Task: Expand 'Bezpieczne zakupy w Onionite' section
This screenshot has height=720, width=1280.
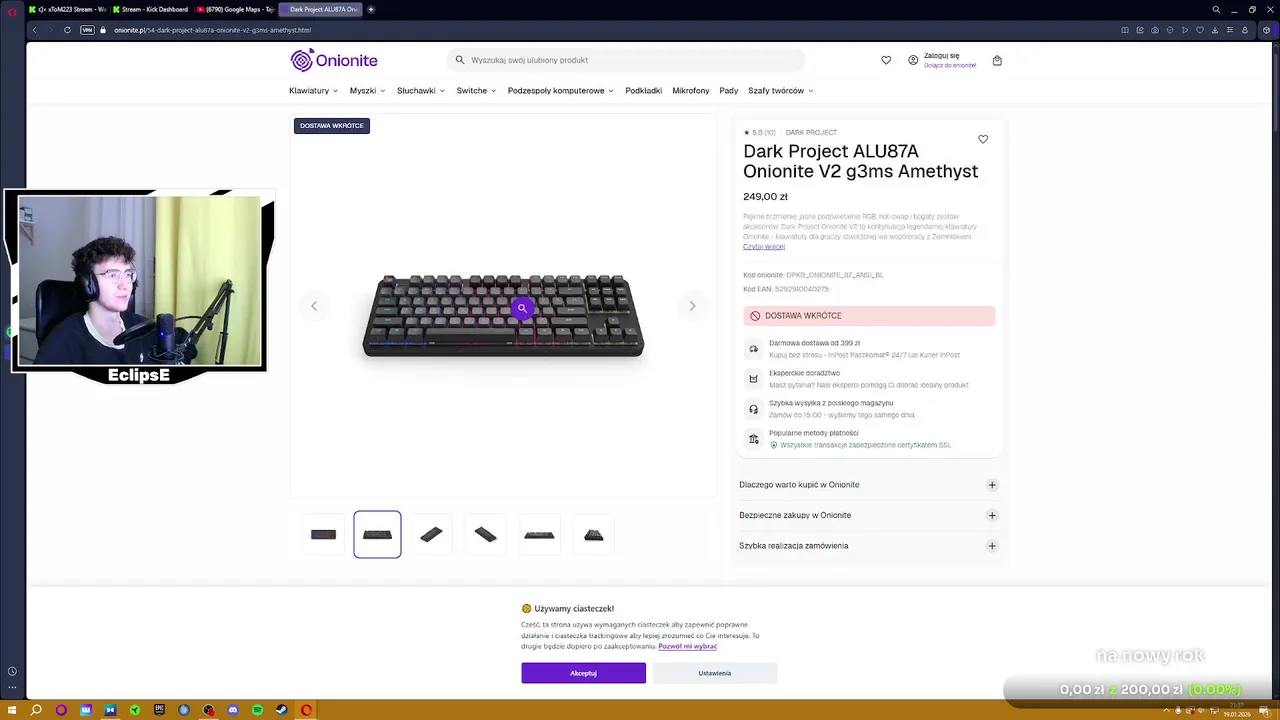Action: click(868, 515)
